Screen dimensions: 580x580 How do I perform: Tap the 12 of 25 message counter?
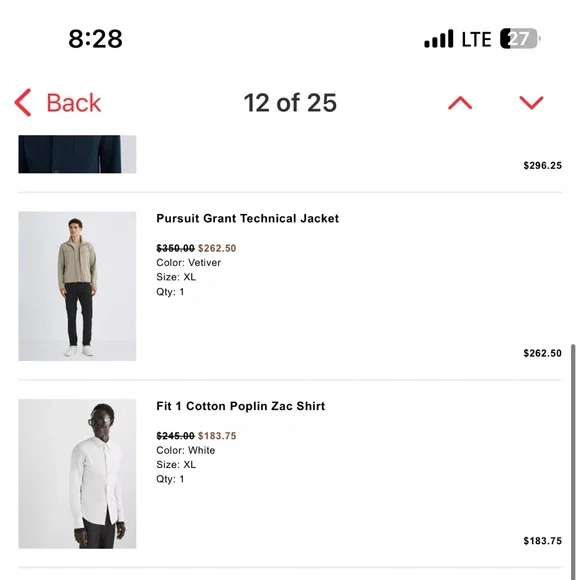(x=290, y=102)
